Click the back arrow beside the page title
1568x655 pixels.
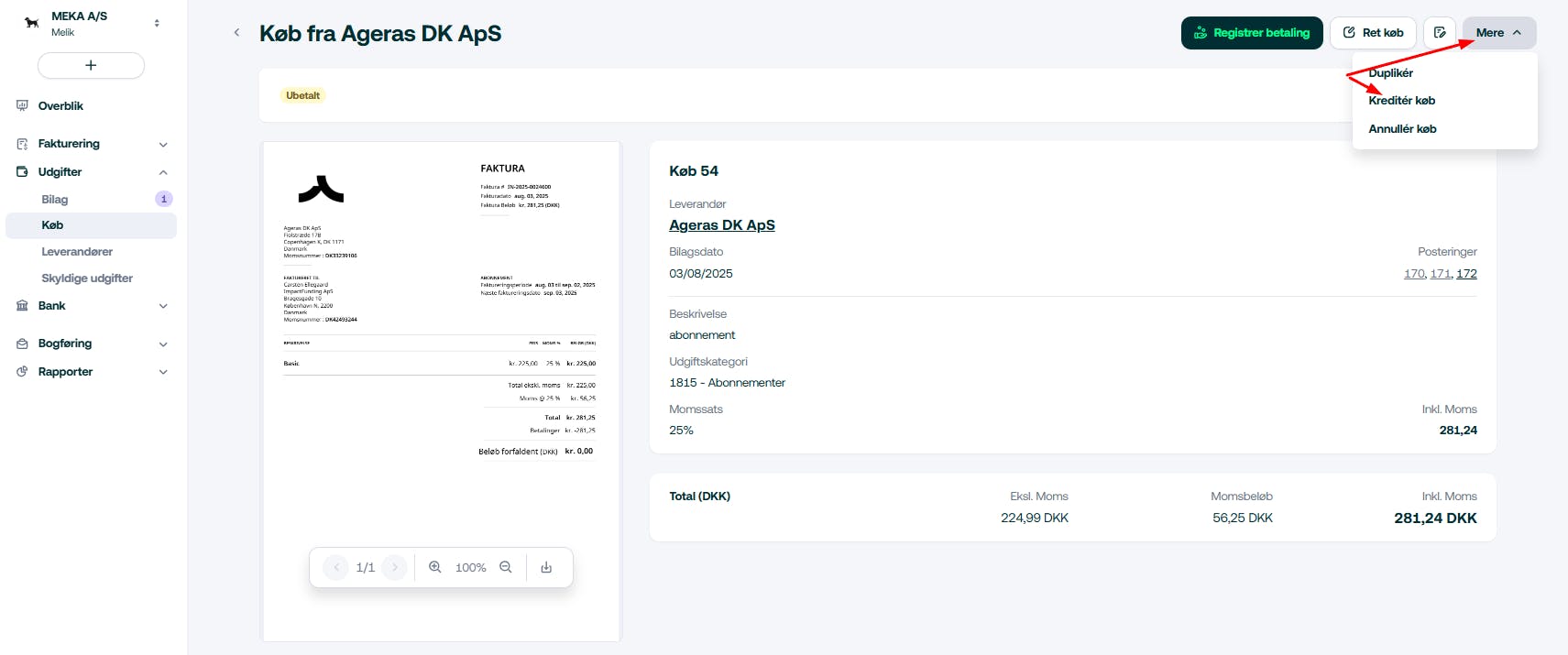[236, 33]
